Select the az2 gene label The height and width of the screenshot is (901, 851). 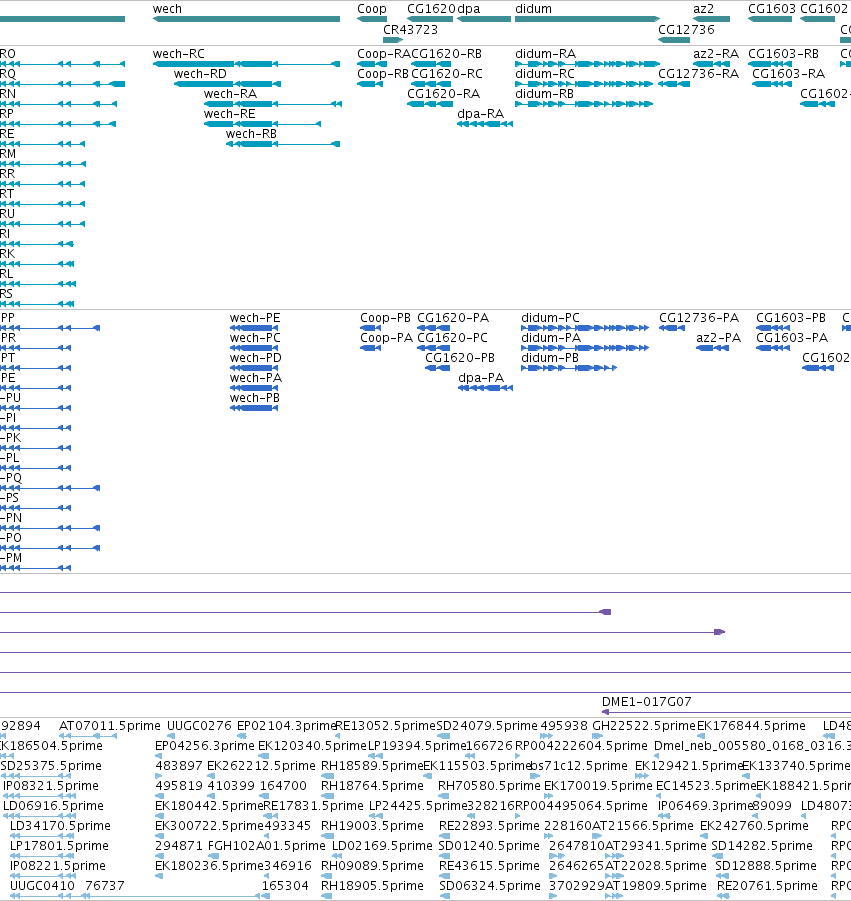pyautogui.click(x=703, y=9)
